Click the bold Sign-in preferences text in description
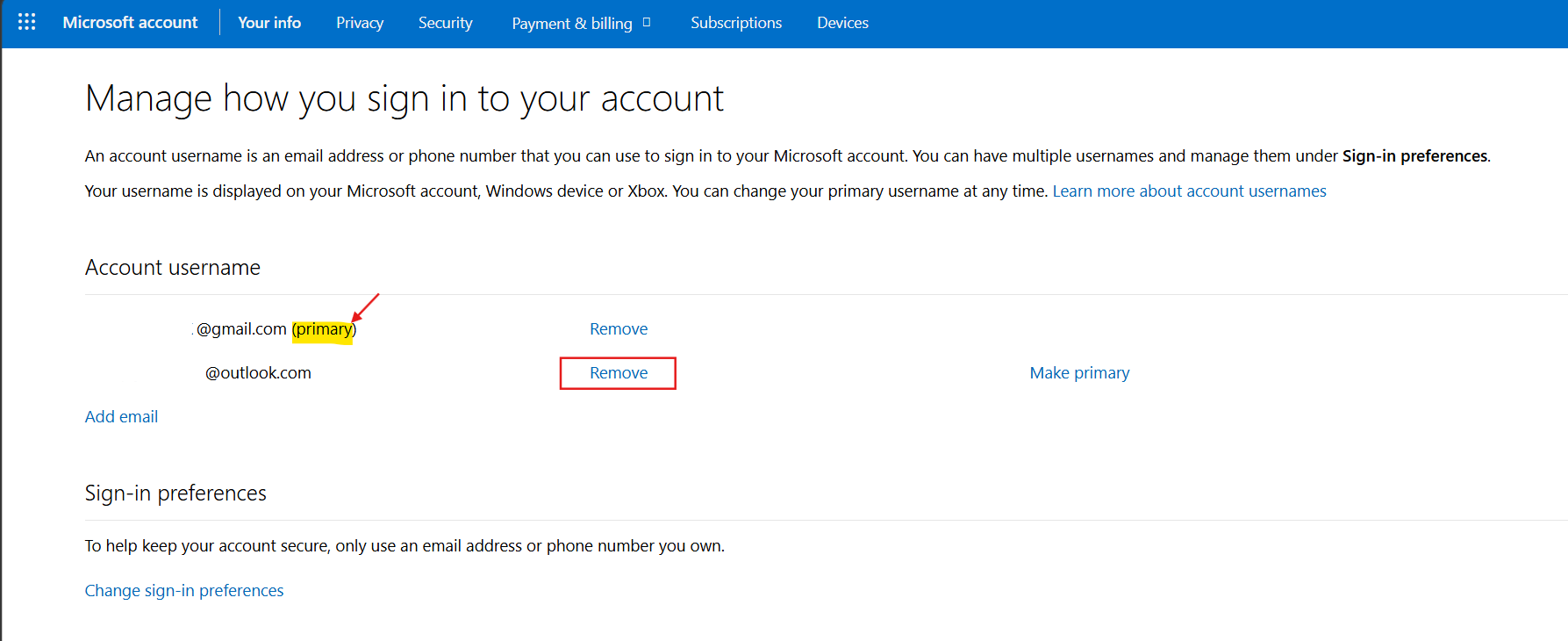This screenshot has width=1568, height=641. click(1414, 156)
